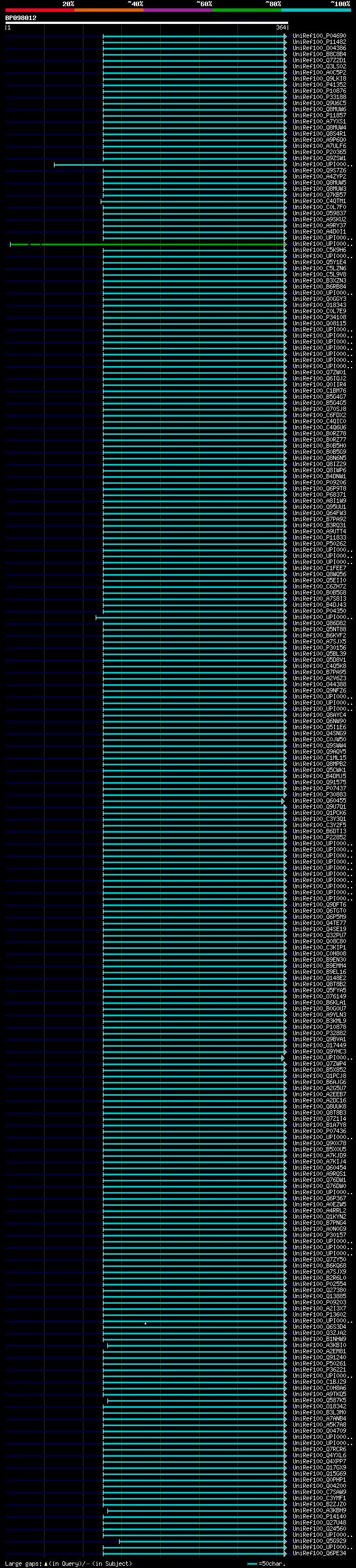Click the purple ~60% identity legend segment
The width and height of the screenshot is (356, 1568).
click(177, 10)
